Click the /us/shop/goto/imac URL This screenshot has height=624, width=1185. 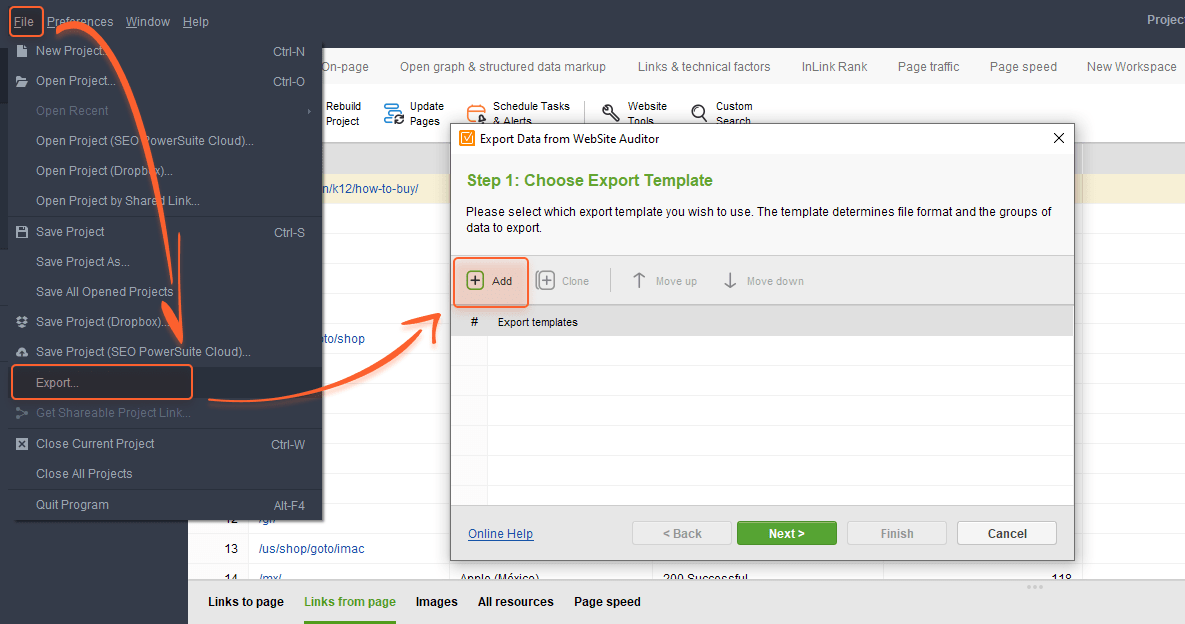coord(311,548)
